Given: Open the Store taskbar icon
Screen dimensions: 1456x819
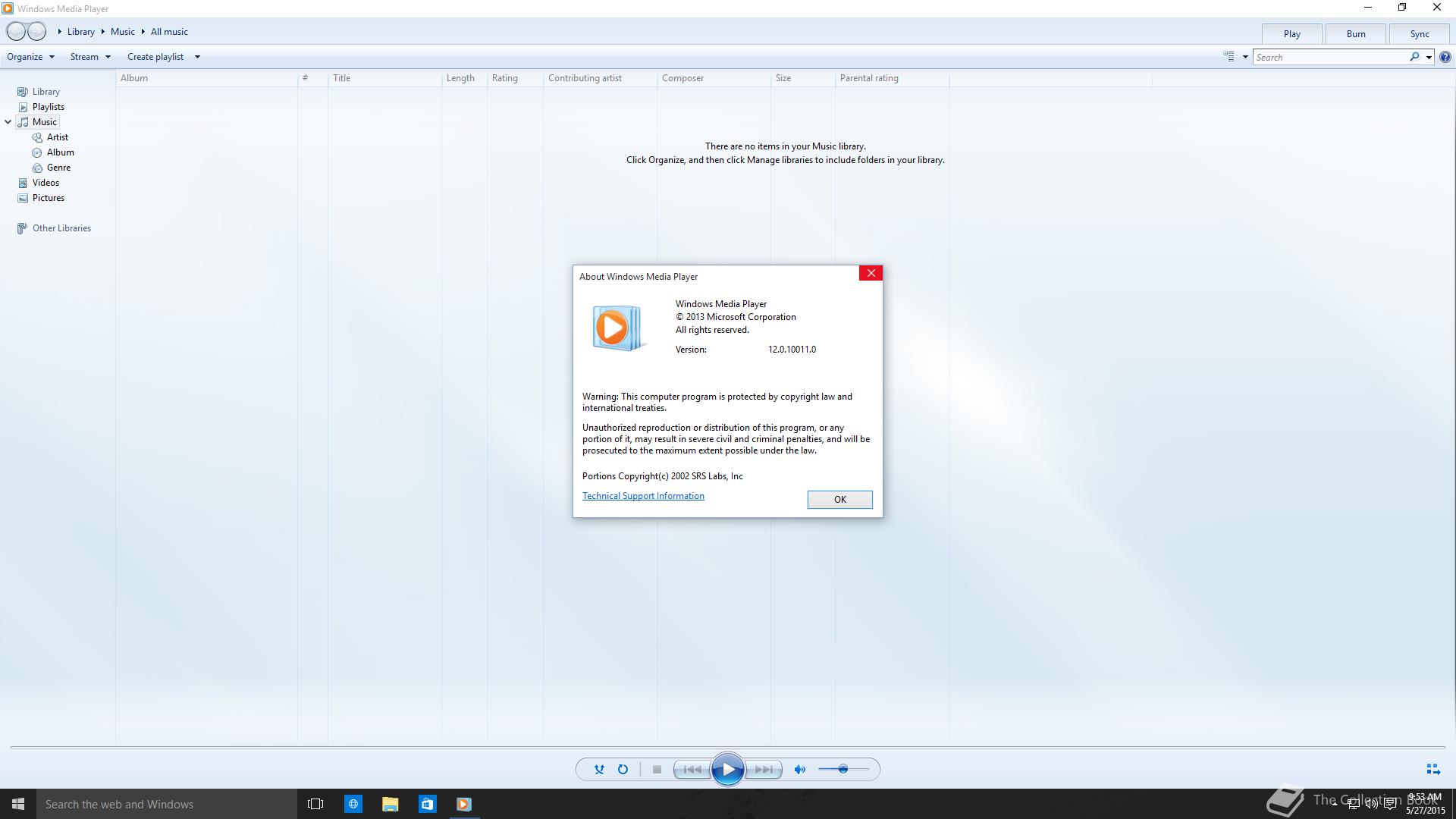Looking at the screenshot, I should pyautogui.click(x=427, y=804).
